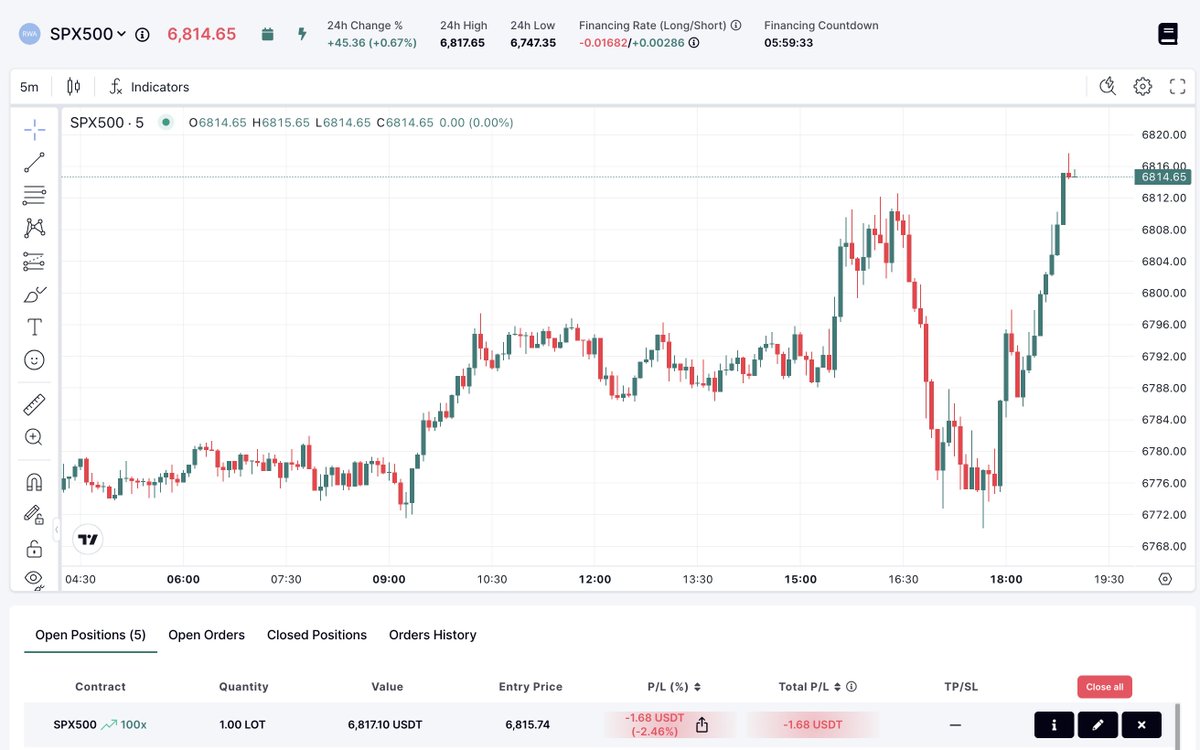Select the XABCD pattern tool
The image size is (1200, 750).
(34, 228)
